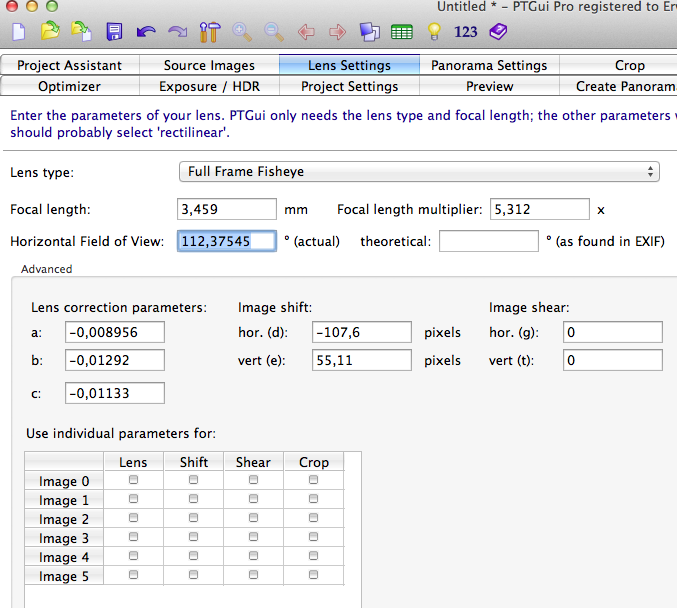The height and width of the screenshot is (608, 677).
Task: Click the theoretical field of view field
Action: pyautogui.click(x=489, y=241)
